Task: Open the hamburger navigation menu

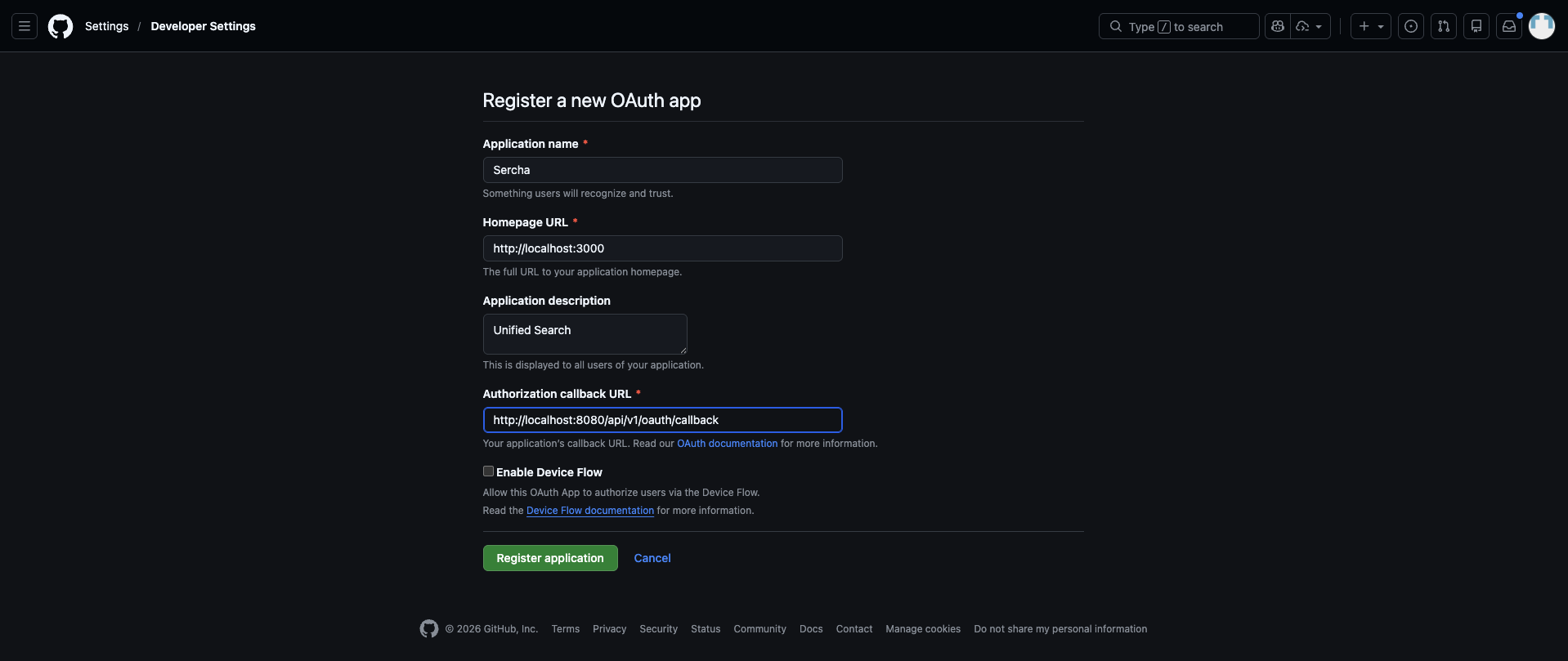Action: [x=25, y=26]
